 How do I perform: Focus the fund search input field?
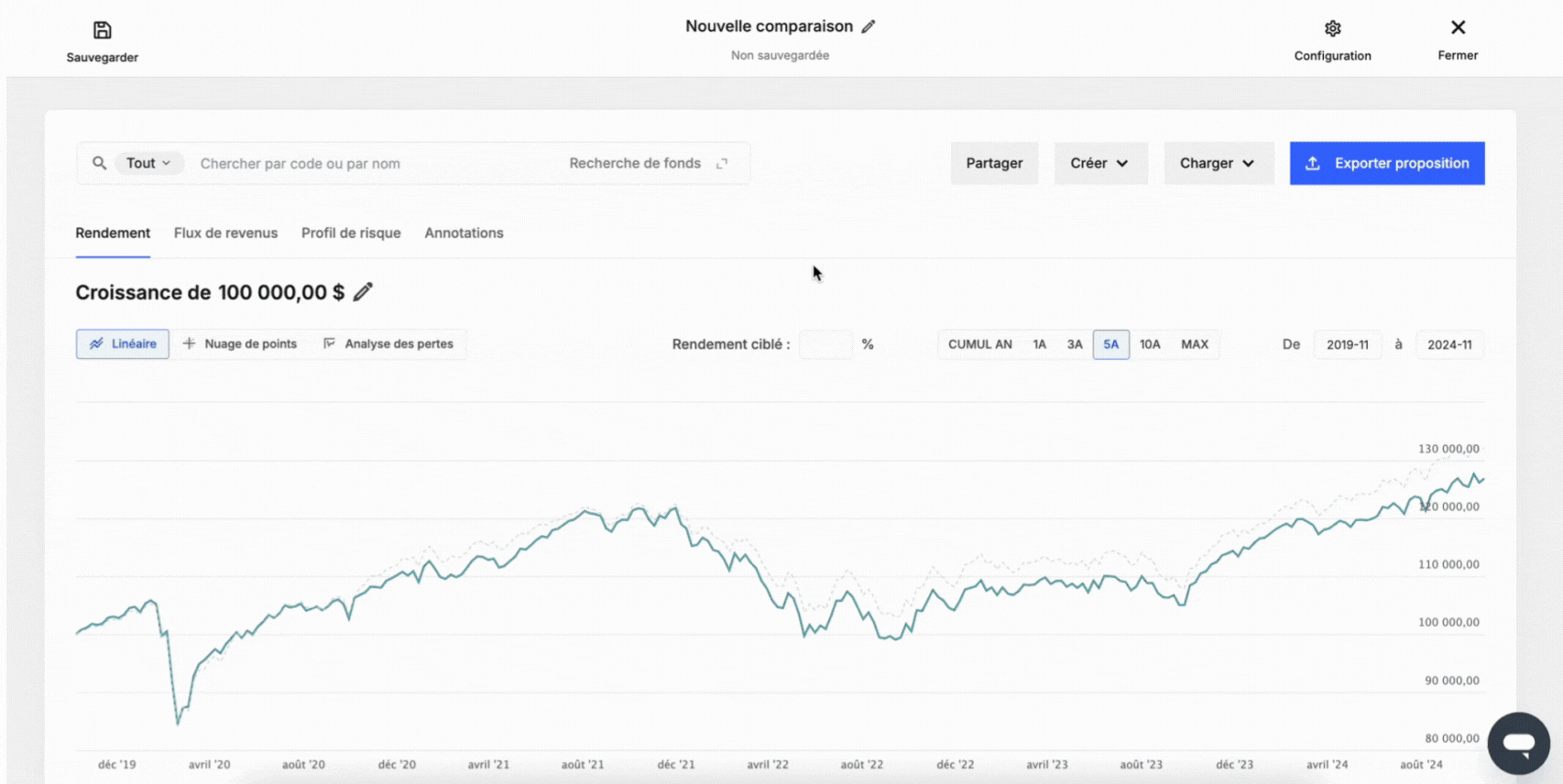pos(376,163)
